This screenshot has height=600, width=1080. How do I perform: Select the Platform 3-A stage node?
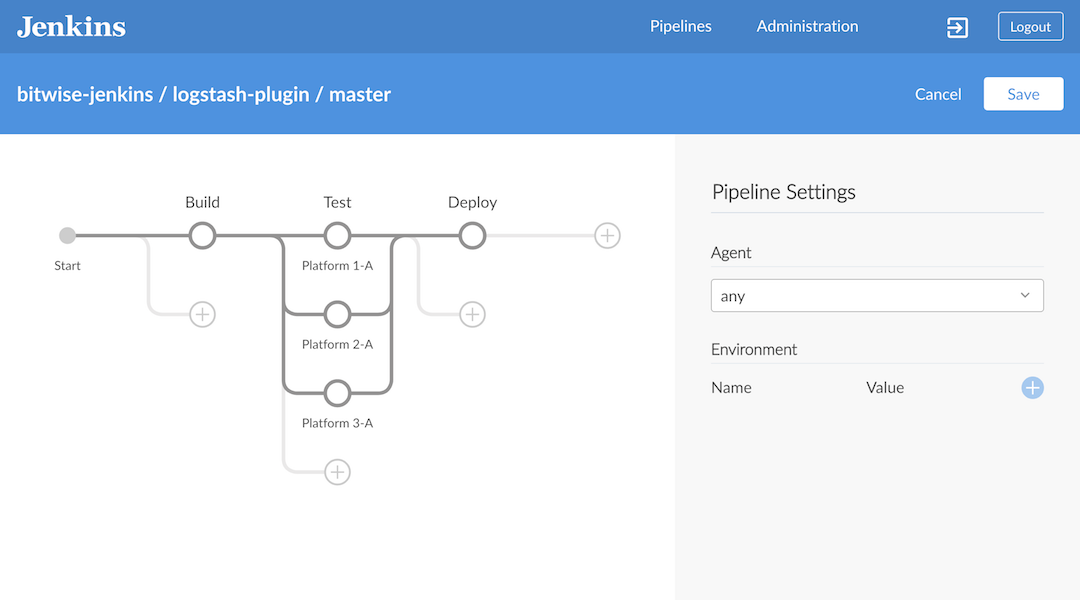click(x=337, y=393)
